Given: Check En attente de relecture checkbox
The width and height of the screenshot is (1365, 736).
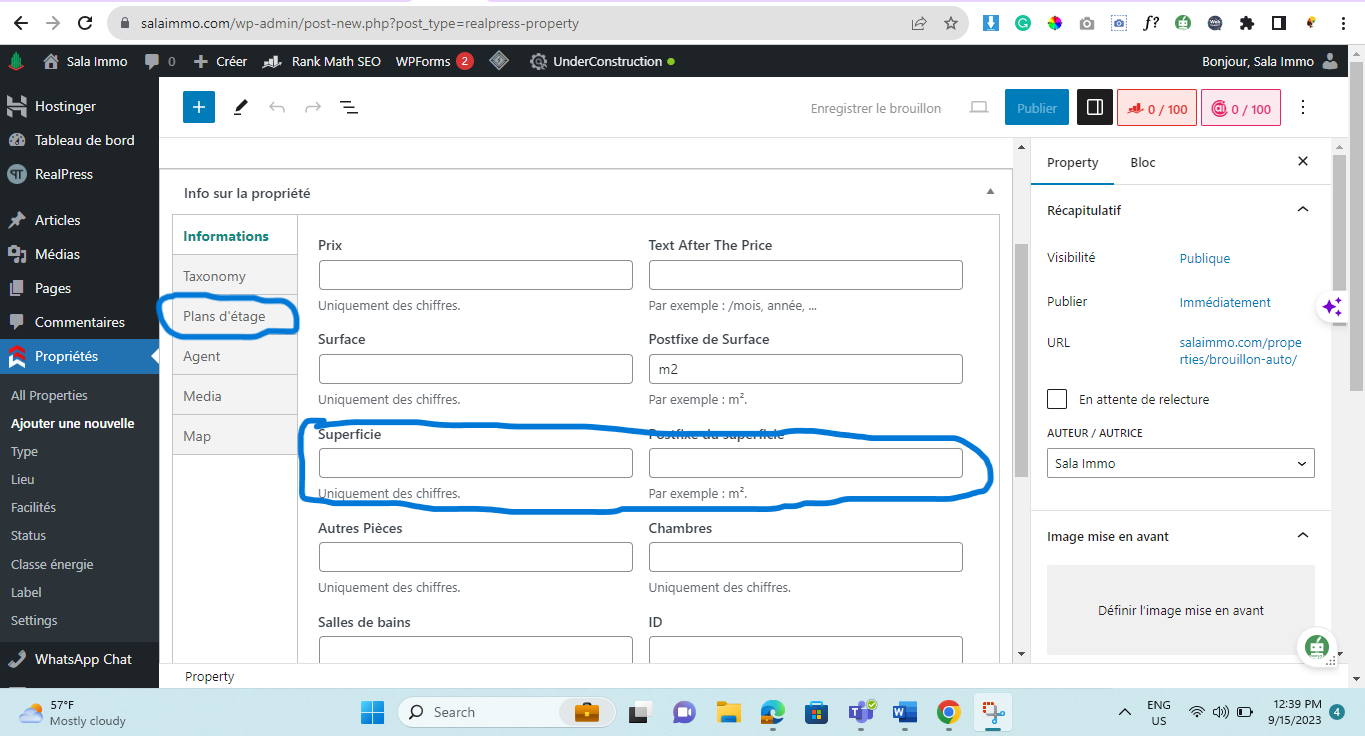Looking at the screenshot, I should click(1057, 399).
